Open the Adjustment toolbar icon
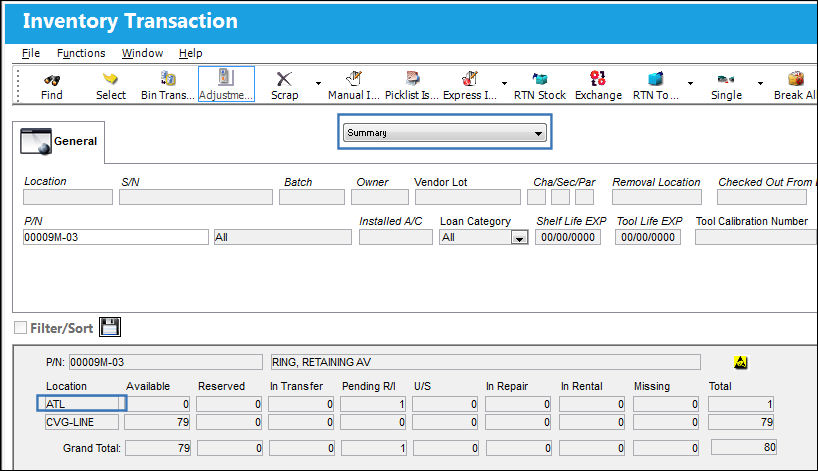 coord(226,78)
